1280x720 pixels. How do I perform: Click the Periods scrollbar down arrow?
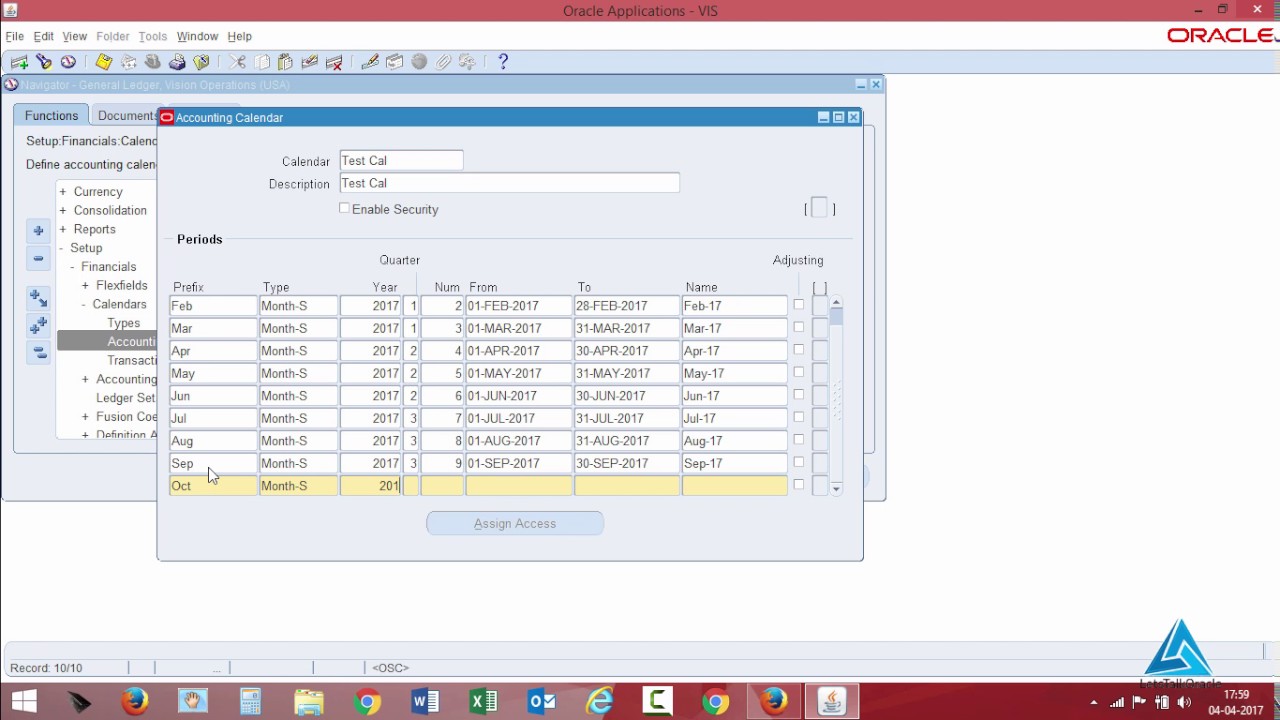point(836,488)
